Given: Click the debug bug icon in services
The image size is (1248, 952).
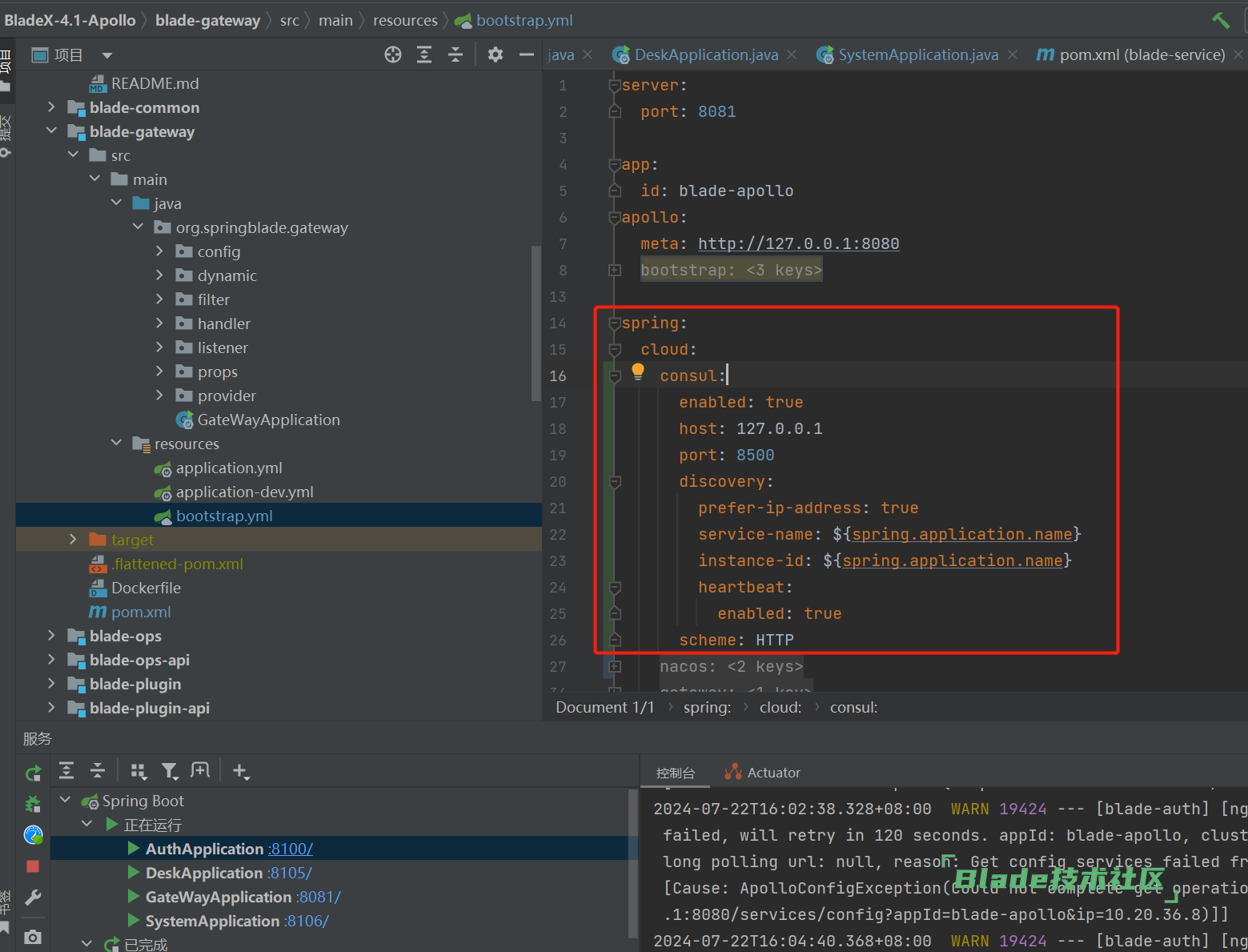Looking at the screenshot, I should pos(33,803).
